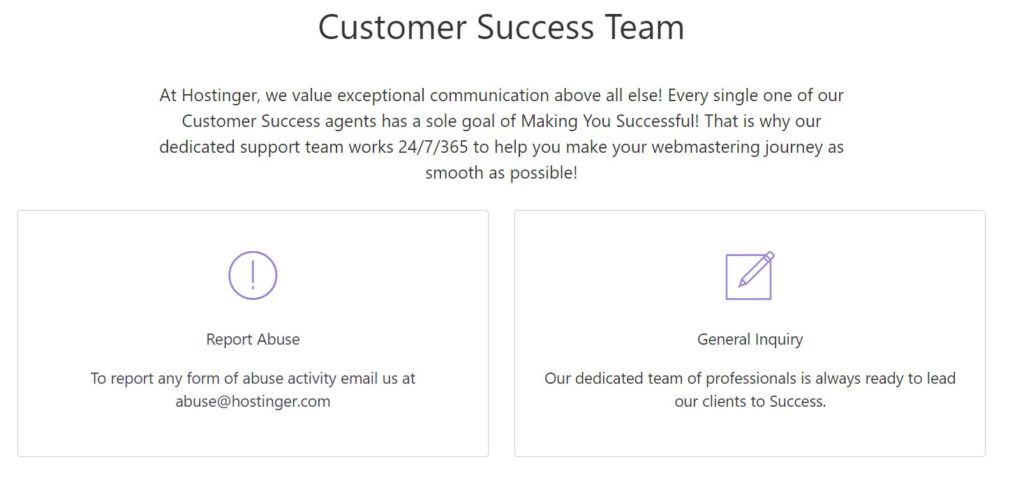Viewport: 1024px width, 487px height.
Task: Click the word "Hostinger" in the intro
Action: click(x=221, y=95)
